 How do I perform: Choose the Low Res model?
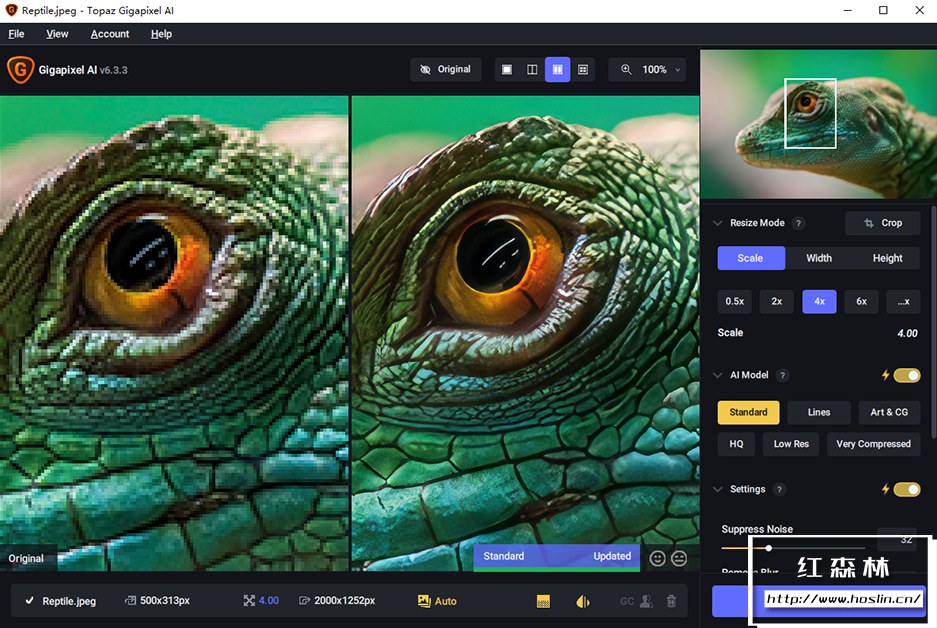(x=791, y=444)
